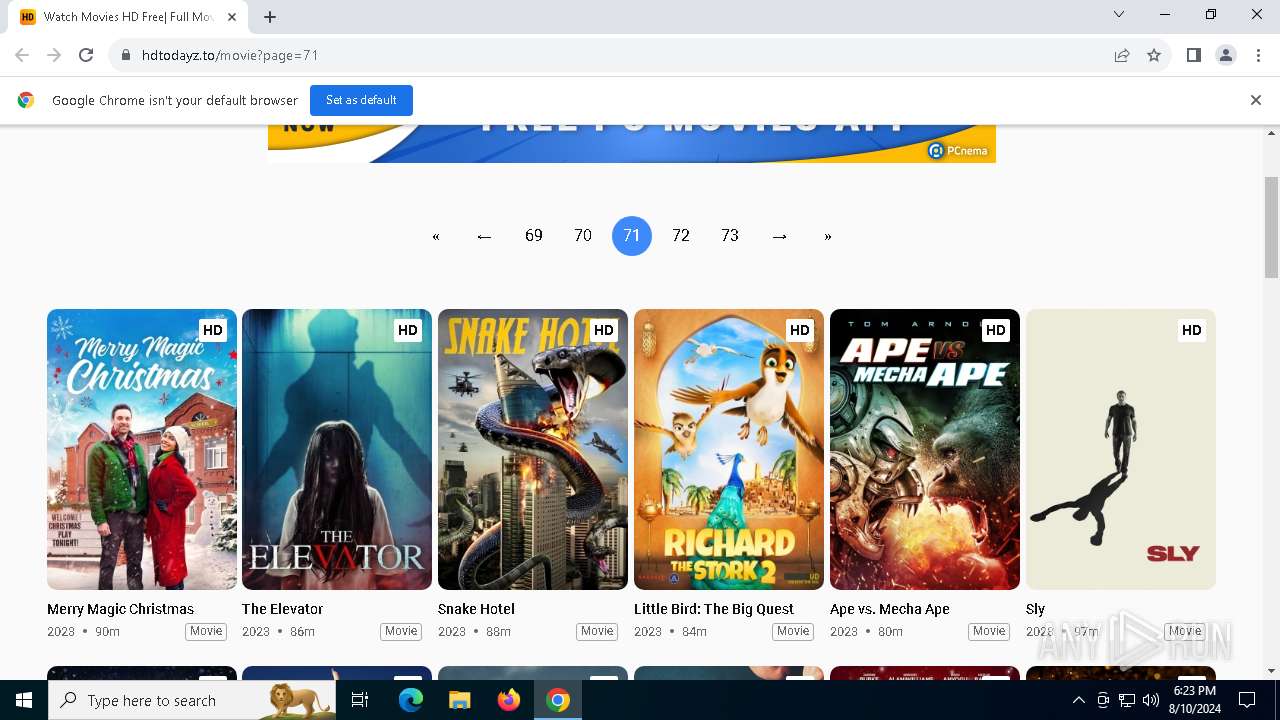Expand tab search dropdown arrow
This screenshot has width=1280, height=720.
(x=1119, y=14)
